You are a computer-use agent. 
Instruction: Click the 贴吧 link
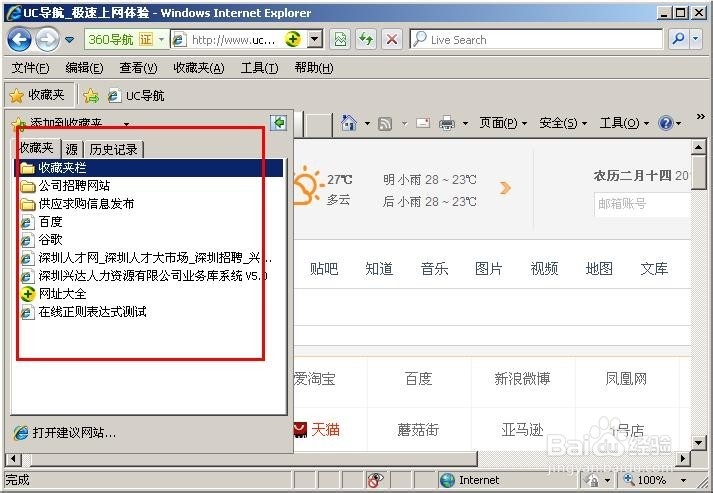[x=324, y=269]
